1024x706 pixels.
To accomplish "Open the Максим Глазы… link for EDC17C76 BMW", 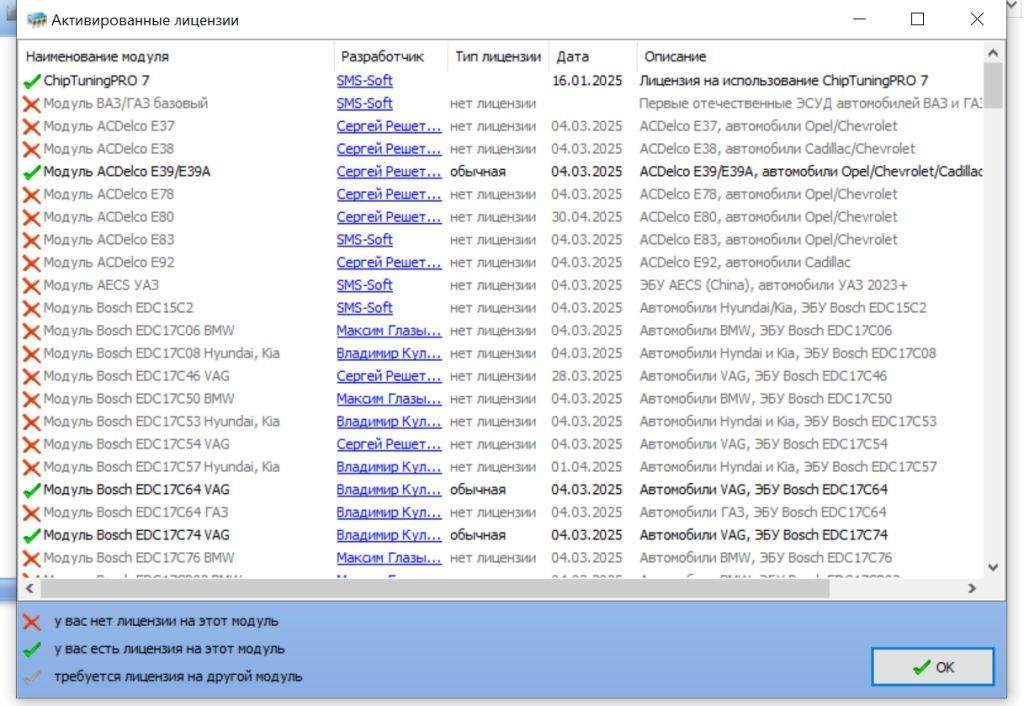I will pyautogui.click(x=389, y=558).
